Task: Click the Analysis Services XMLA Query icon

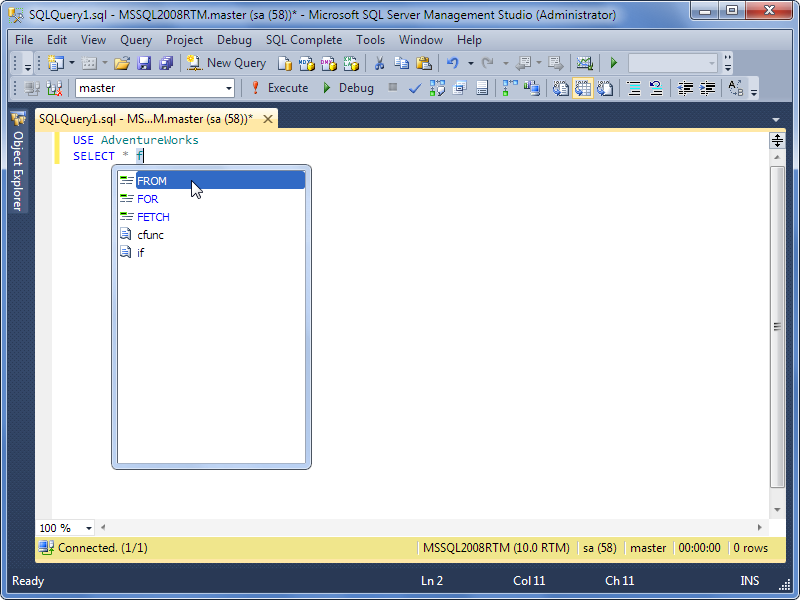Action: tap(351, 63)
